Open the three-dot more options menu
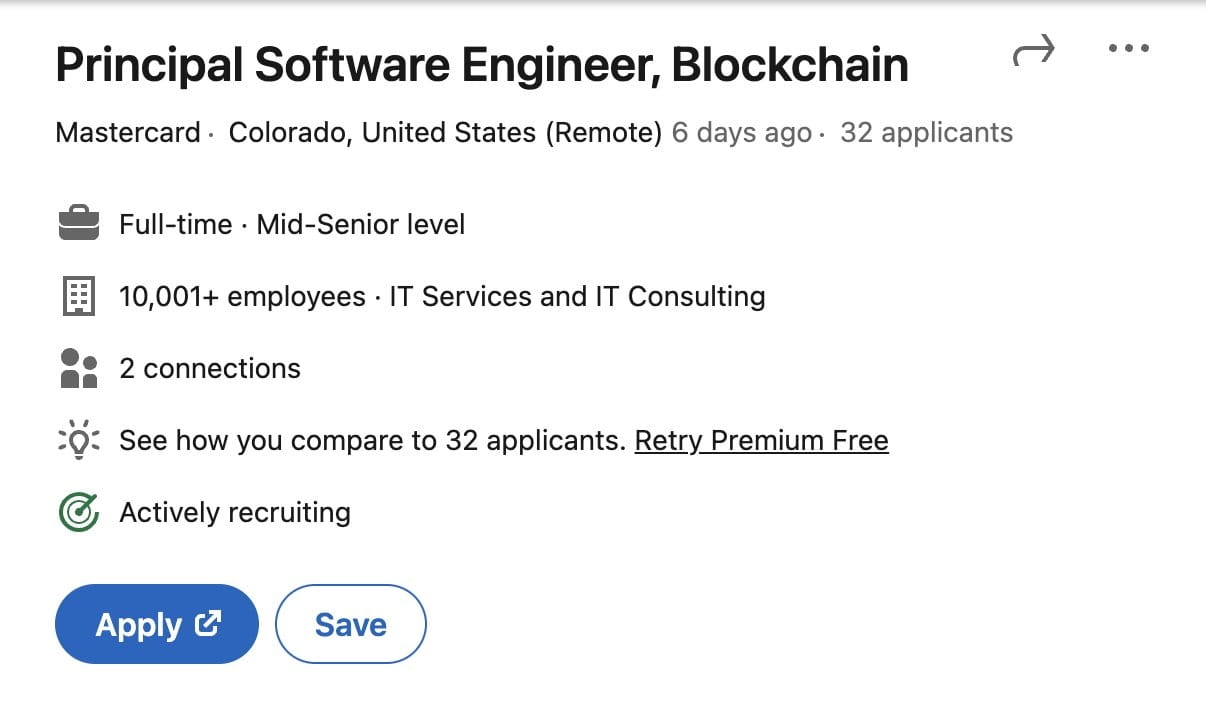The width and height of the screenshot is (1206, 716). click(1129, 49)
